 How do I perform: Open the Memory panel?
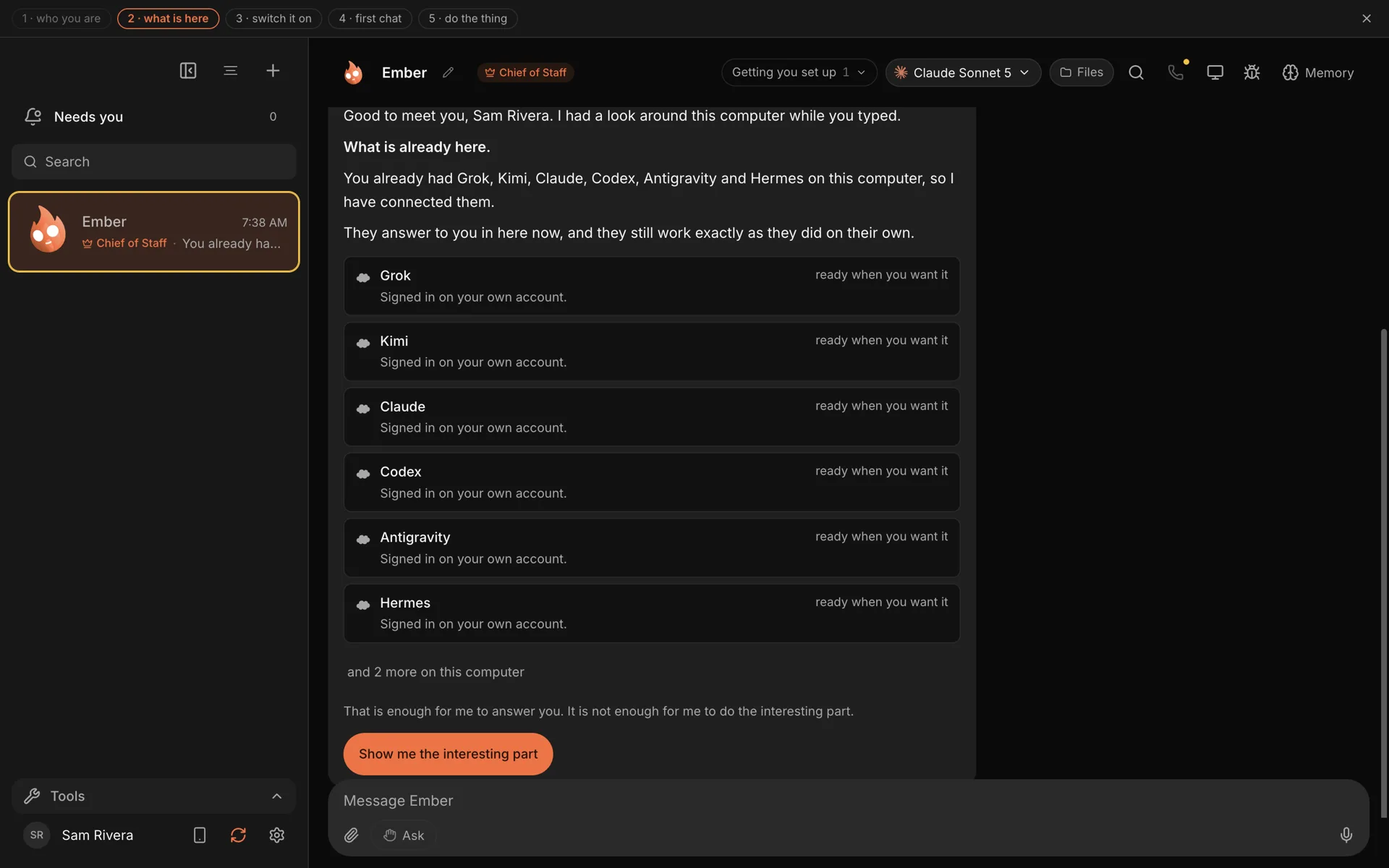[1317, 72]
